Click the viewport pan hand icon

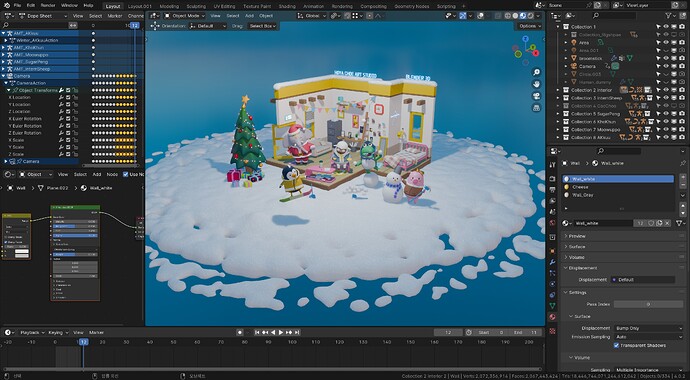click(x=536, y=84)
